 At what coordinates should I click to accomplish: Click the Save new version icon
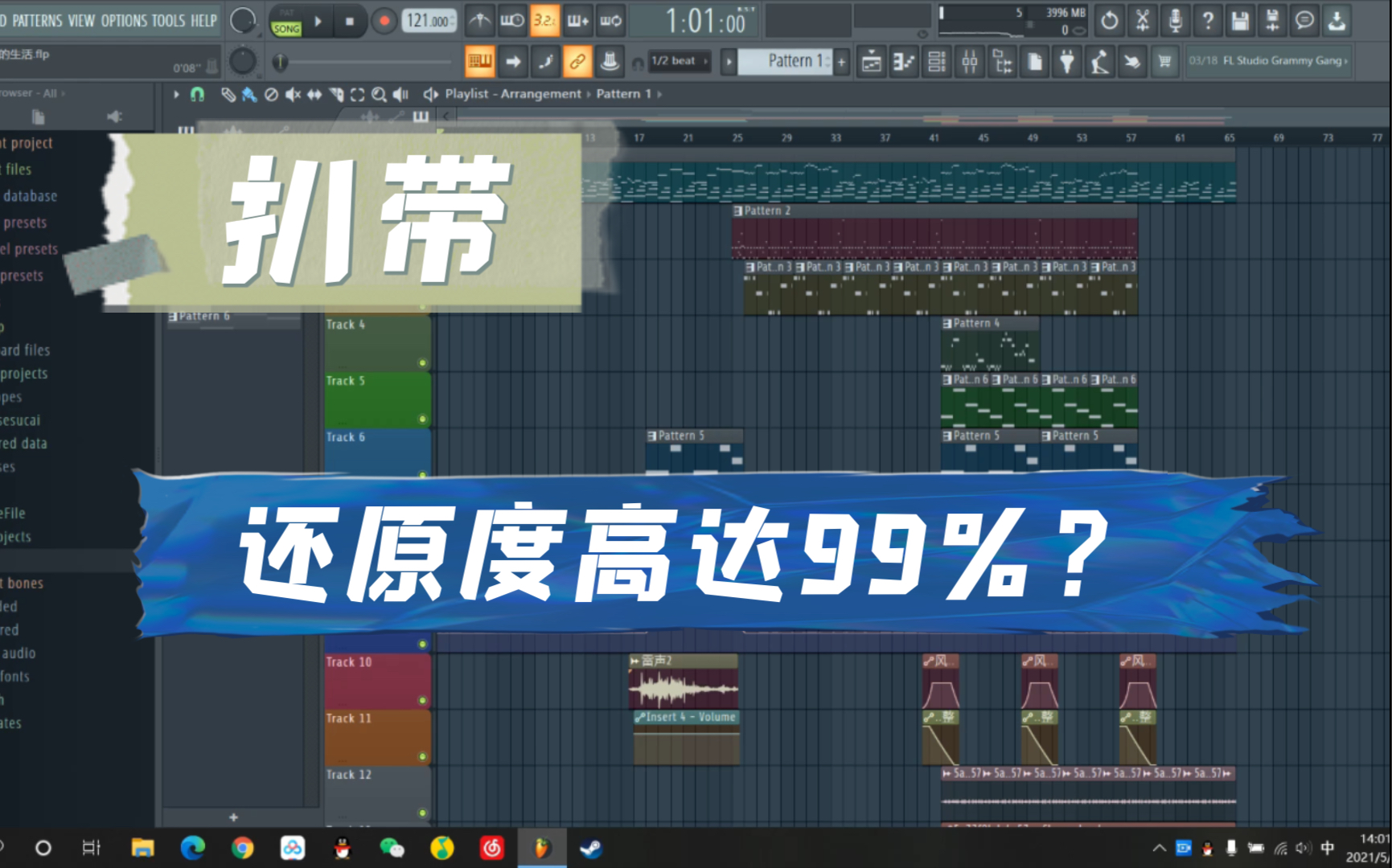pos(1272,21)
